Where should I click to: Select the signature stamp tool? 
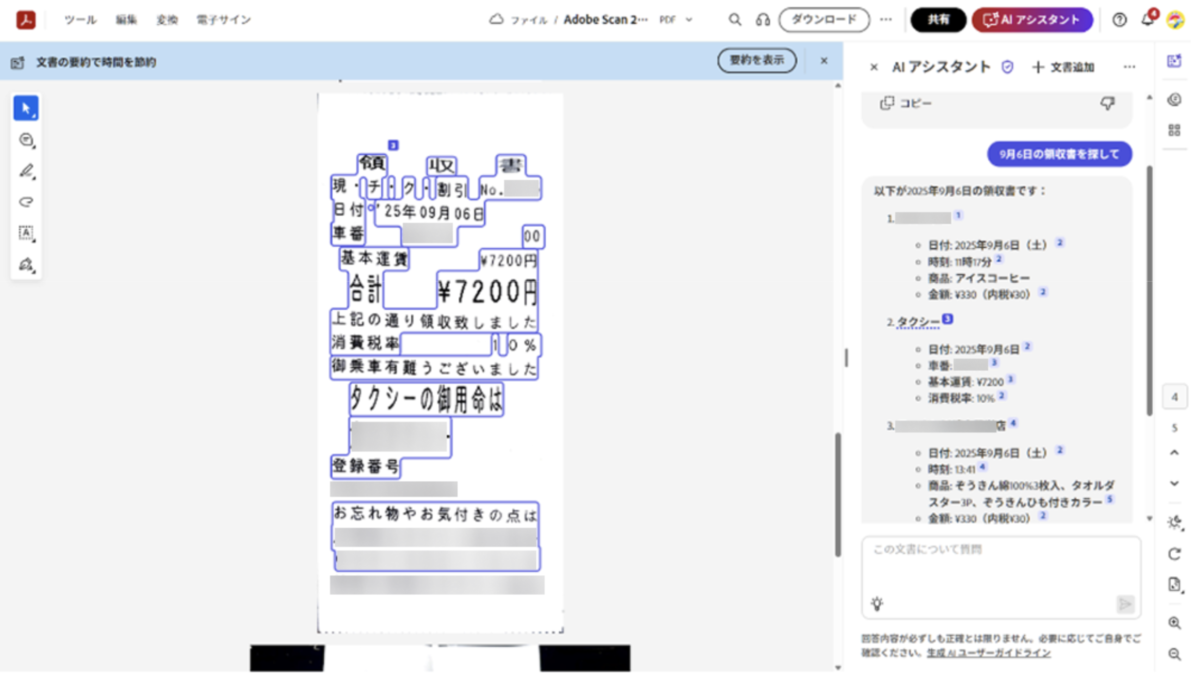pos(26,265)
